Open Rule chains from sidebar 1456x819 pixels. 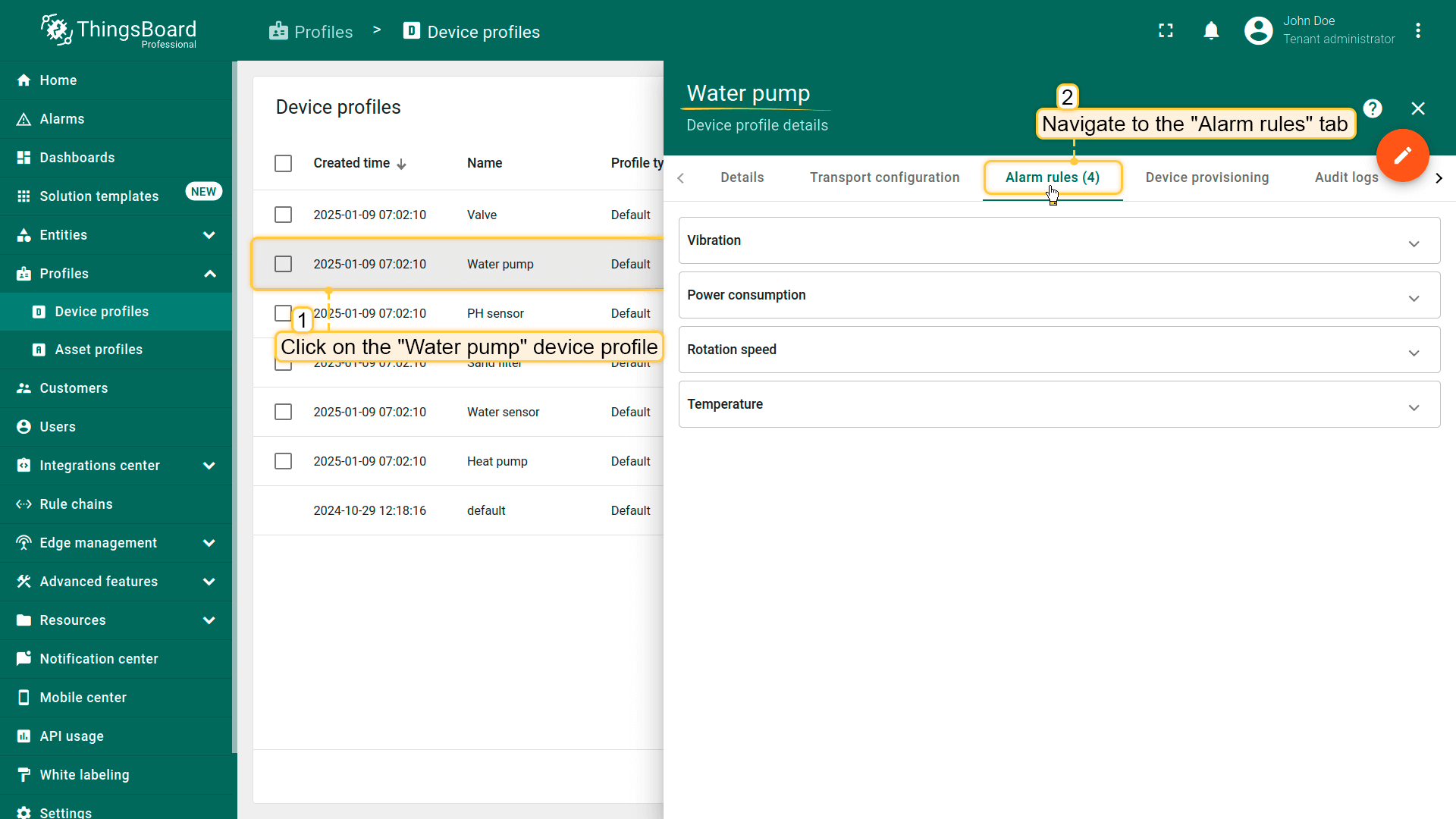coord(76,504)
